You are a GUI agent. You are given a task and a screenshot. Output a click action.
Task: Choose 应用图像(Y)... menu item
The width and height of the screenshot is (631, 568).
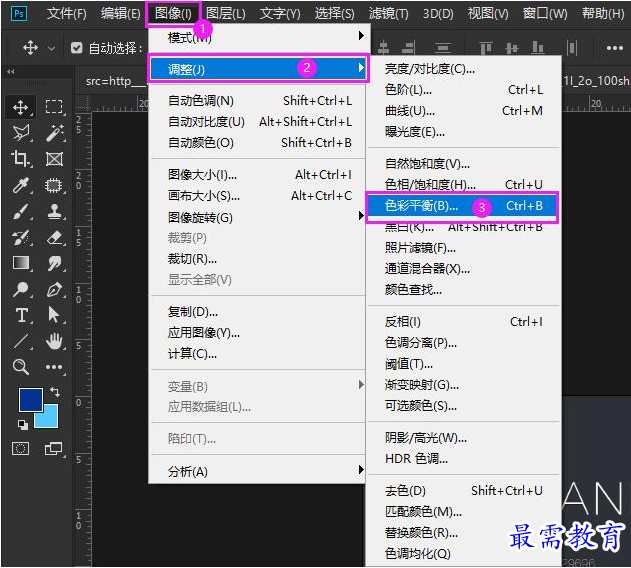tap(257, 333)
